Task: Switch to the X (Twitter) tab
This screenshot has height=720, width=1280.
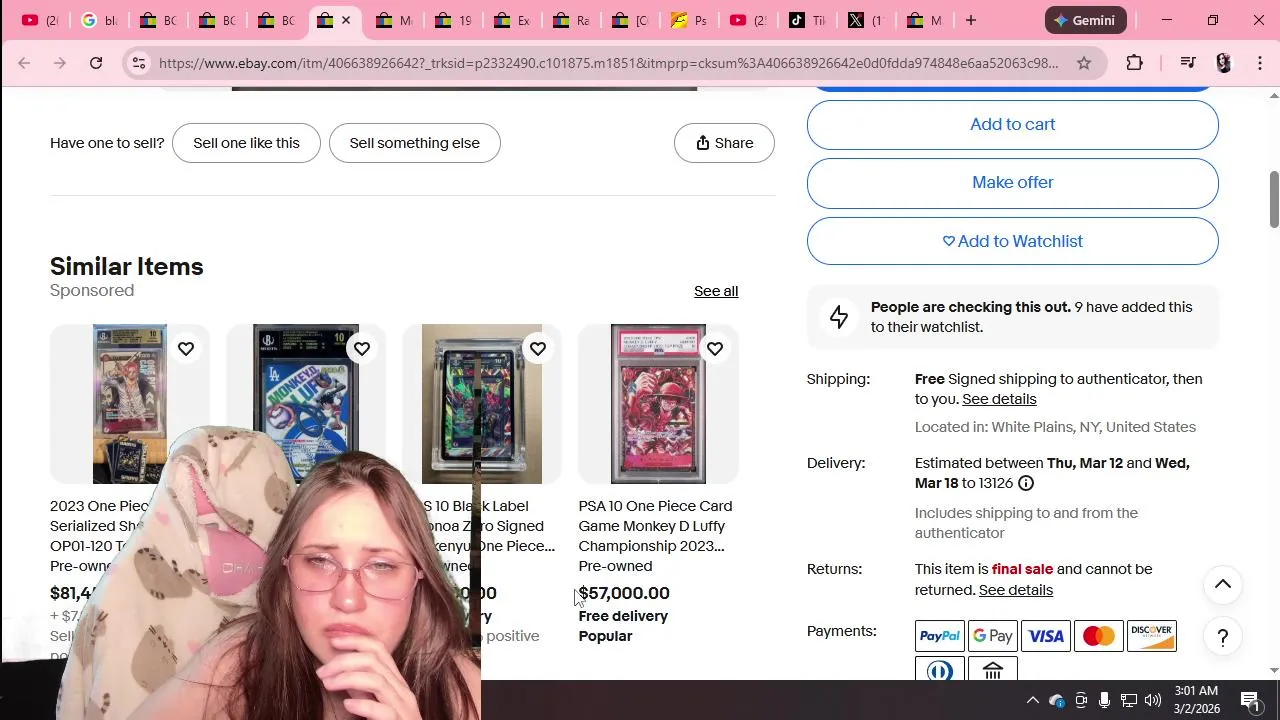Action: (x=866, y=20)
